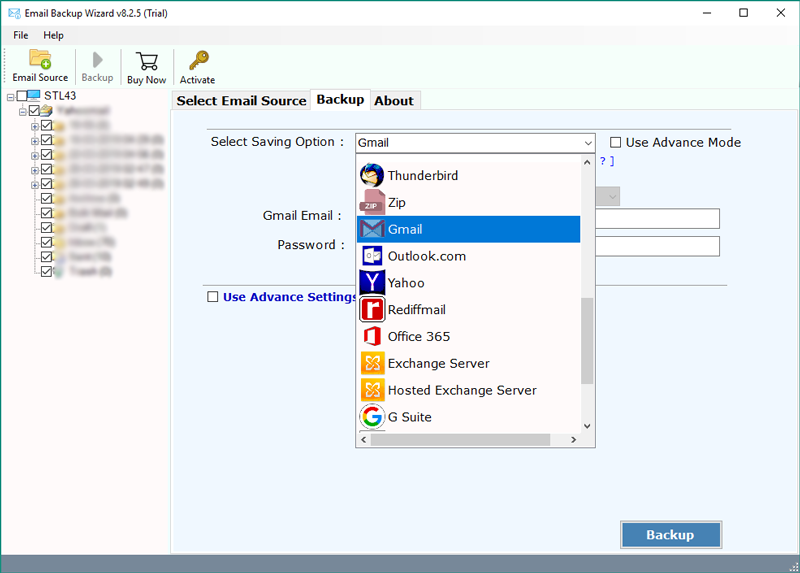Switch to the Backup tab
The width and height of the screenshot is (800, 573).
click(340, 99)
